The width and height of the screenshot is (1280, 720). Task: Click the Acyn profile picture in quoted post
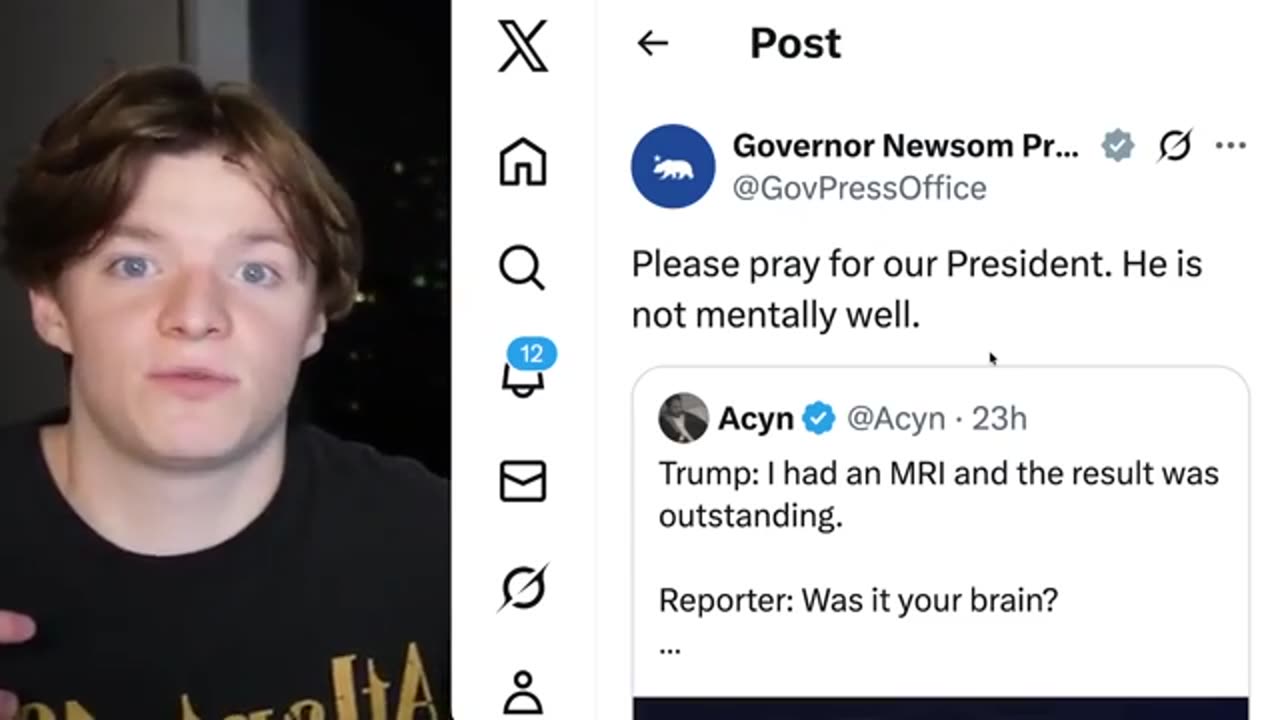tap(683, 418)
